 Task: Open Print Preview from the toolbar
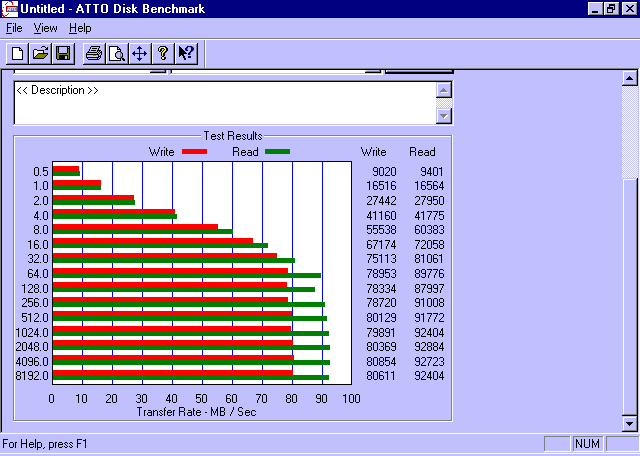point(116,53)
